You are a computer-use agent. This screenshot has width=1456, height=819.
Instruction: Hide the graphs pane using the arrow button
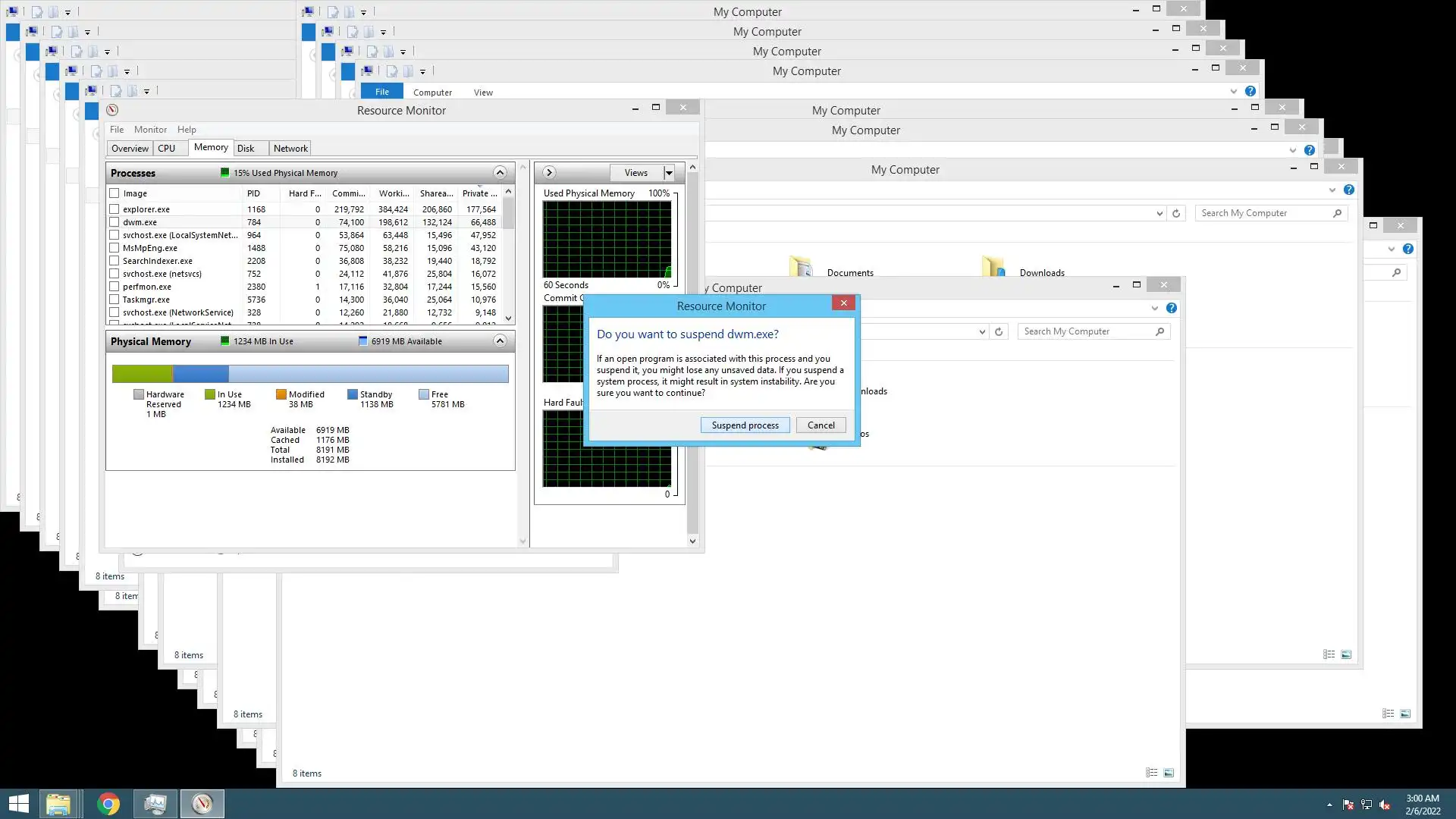tap(549, 173)
